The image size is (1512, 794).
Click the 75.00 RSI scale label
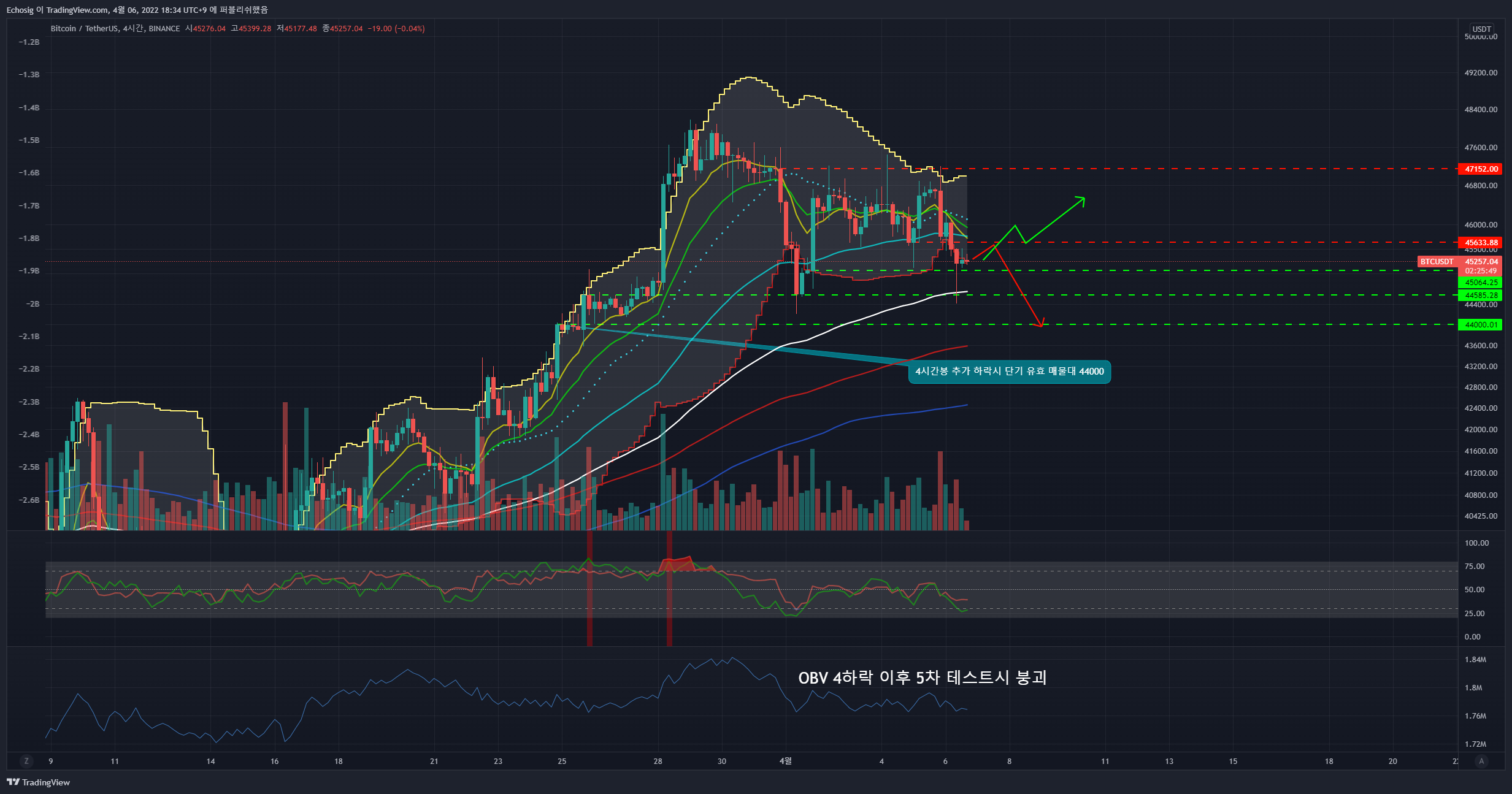pos(1475,566)
